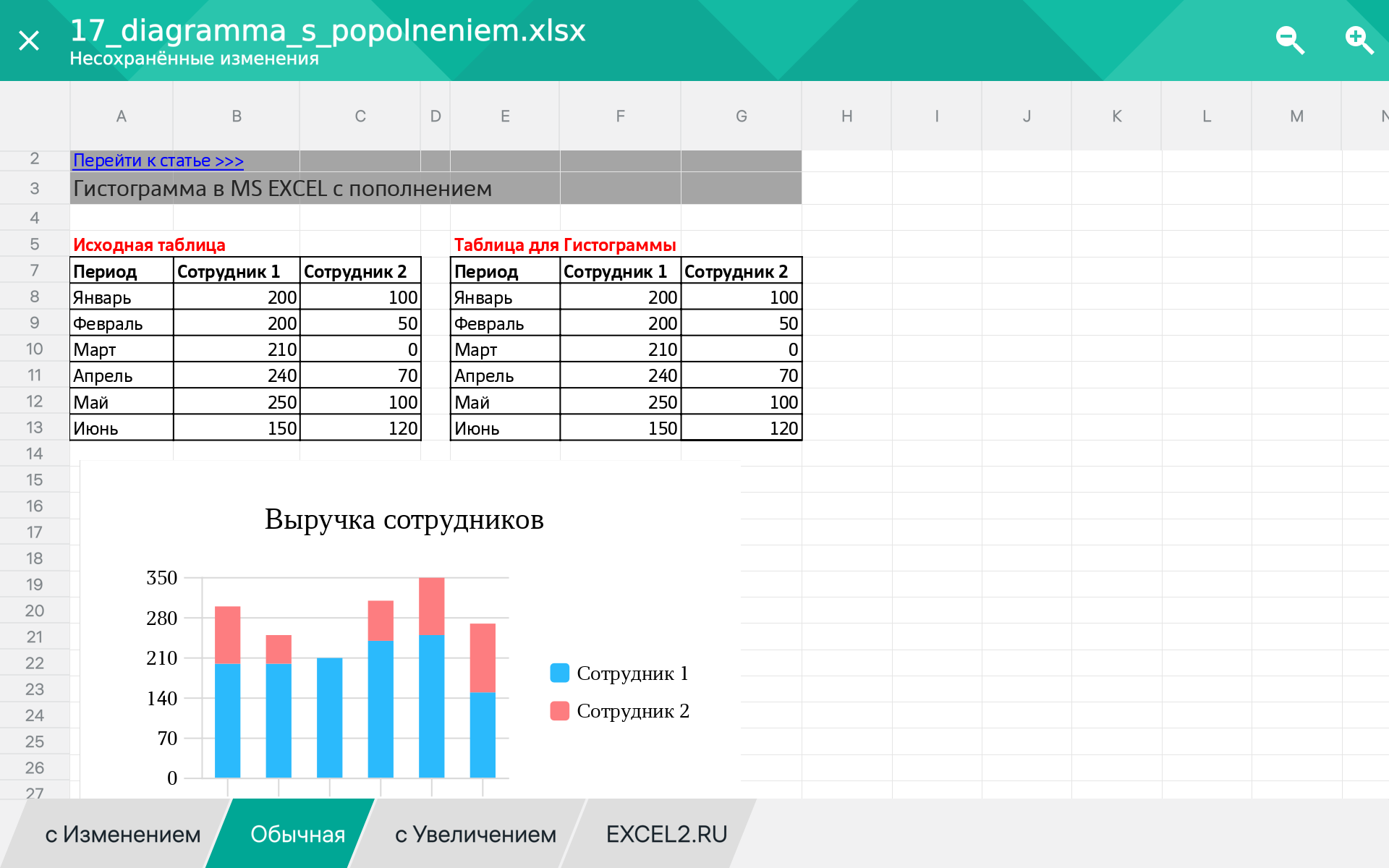The image size is (1389, 868).
Task: Switch to the Обычная sheet tab
Action: 297,833
